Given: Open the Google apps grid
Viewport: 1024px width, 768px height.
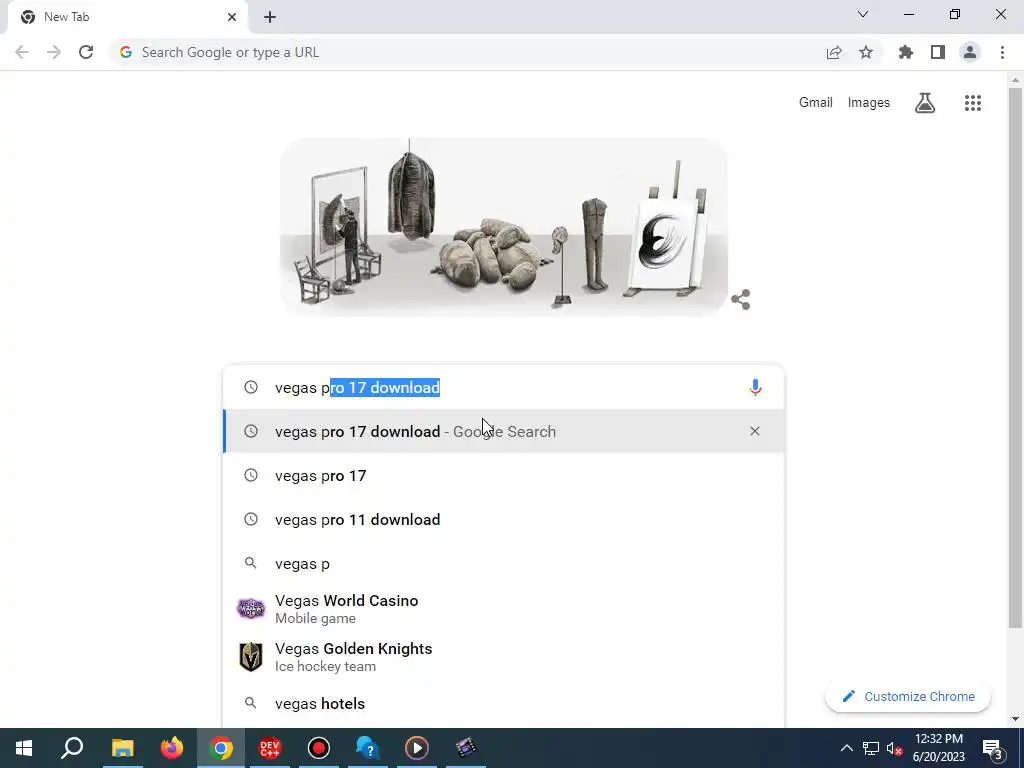Looking at the screenshot, I should click(973, 103).
